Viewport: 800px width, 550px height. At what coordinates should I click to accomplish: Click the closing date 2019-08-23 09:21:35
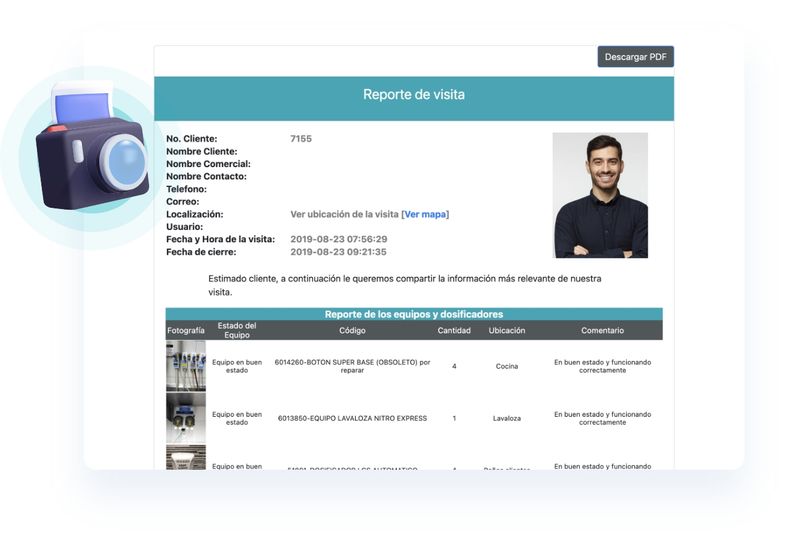pyautogui.click(x=338, y=252)
